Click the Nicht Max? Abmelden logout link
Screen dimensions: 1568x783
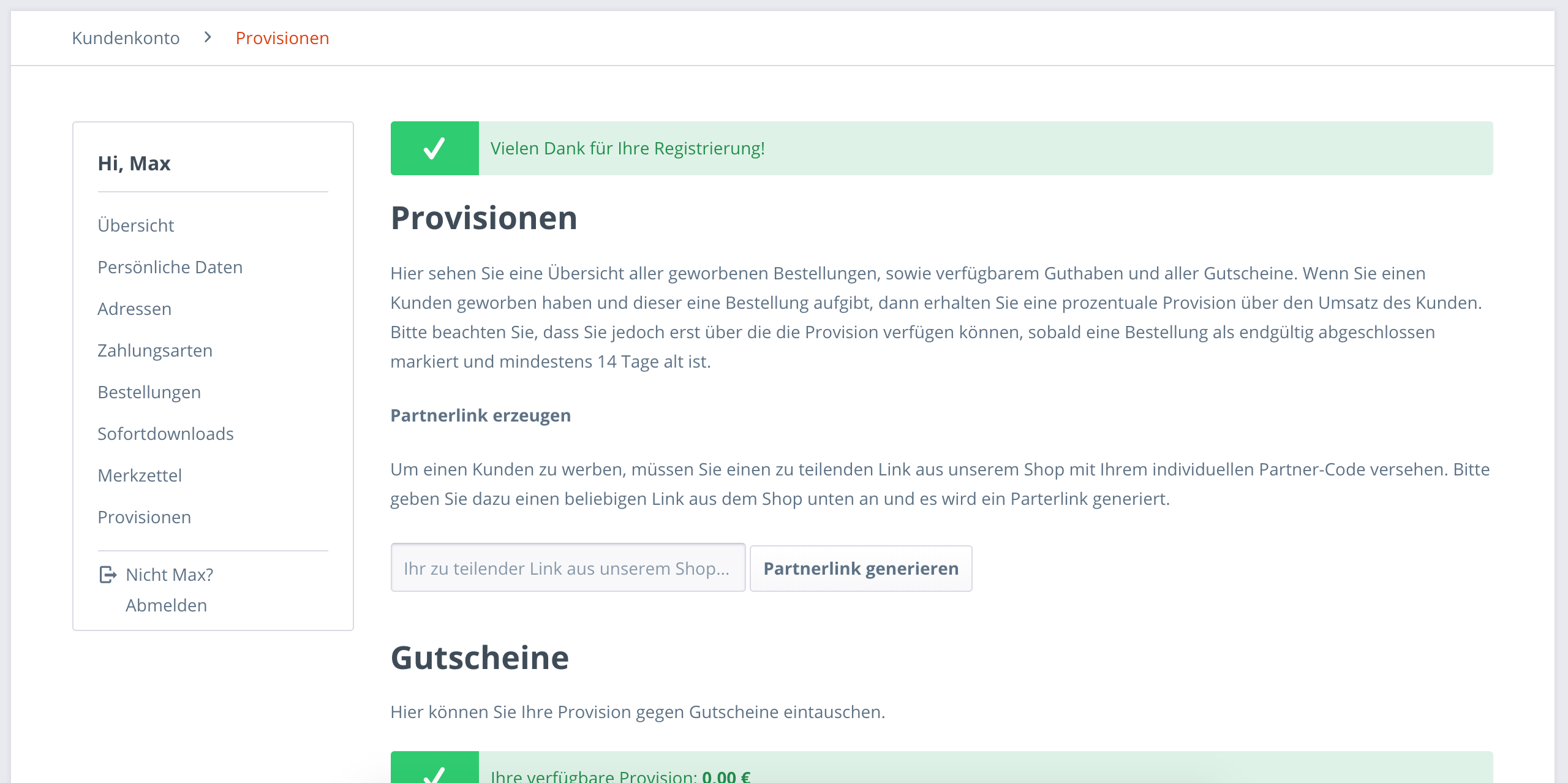click(169, 590)
